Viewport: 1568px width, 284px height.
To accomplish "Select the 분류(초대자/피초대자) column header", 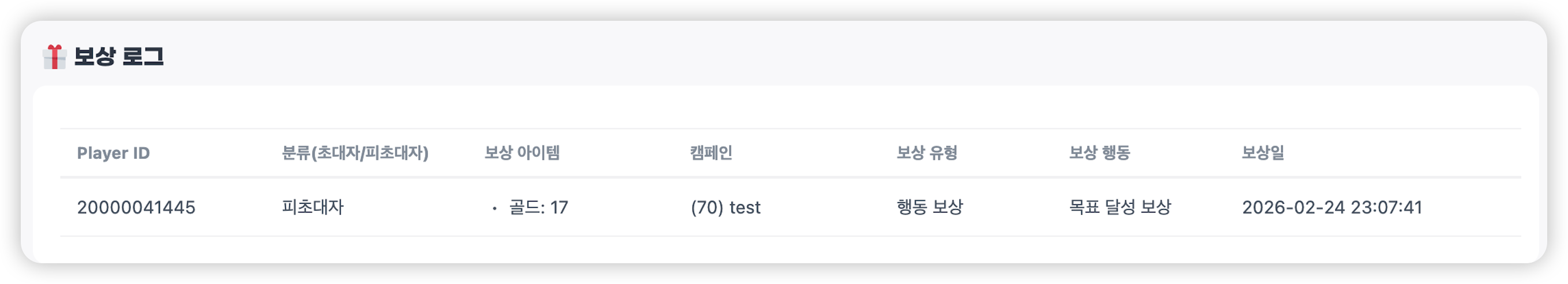I will coord(355,152).
